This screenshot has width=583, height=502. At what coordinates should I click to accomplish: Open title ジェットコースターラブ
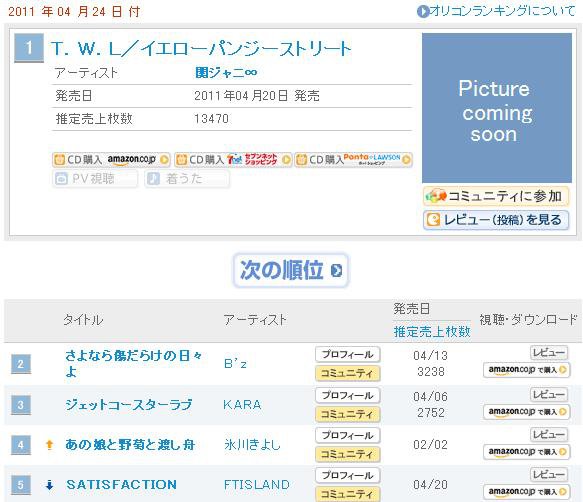point(129,405)
